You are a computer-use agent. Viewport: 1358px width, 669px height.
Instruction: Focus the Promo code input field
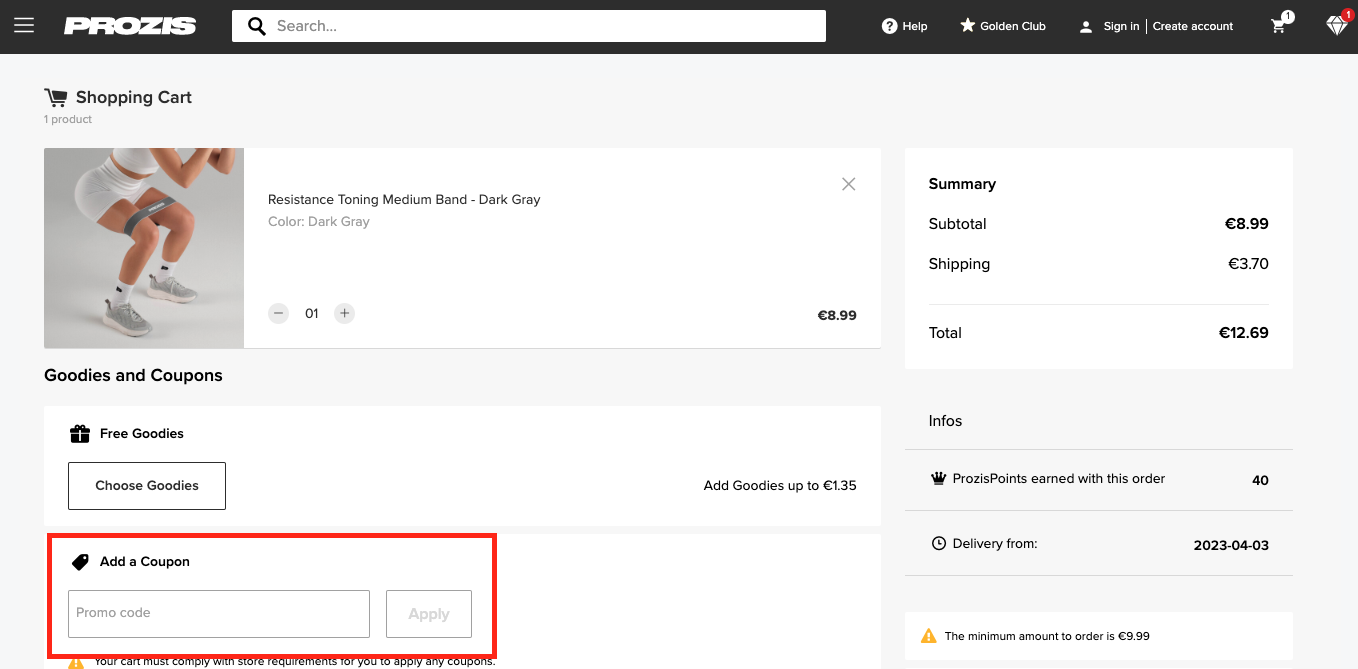pos(219,613)
